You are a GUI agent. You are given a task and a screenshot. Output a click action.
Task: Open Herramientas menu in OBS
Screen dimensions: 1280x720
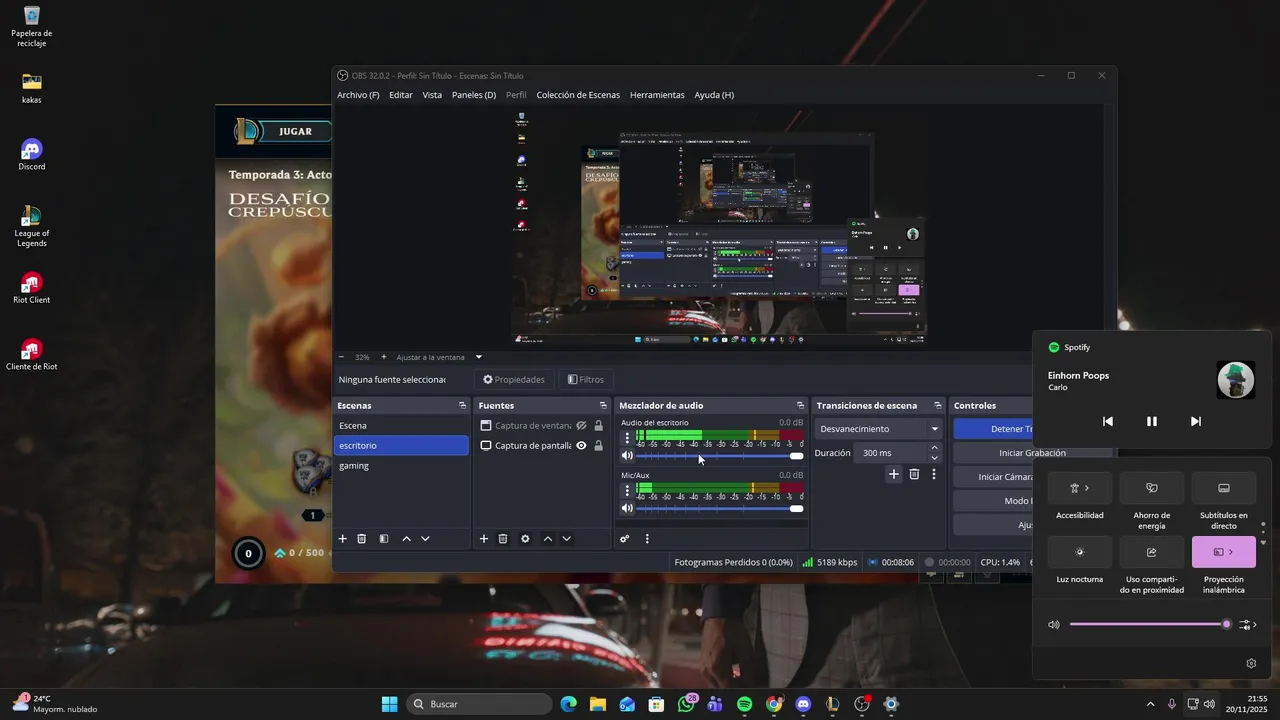coord(657,95)
